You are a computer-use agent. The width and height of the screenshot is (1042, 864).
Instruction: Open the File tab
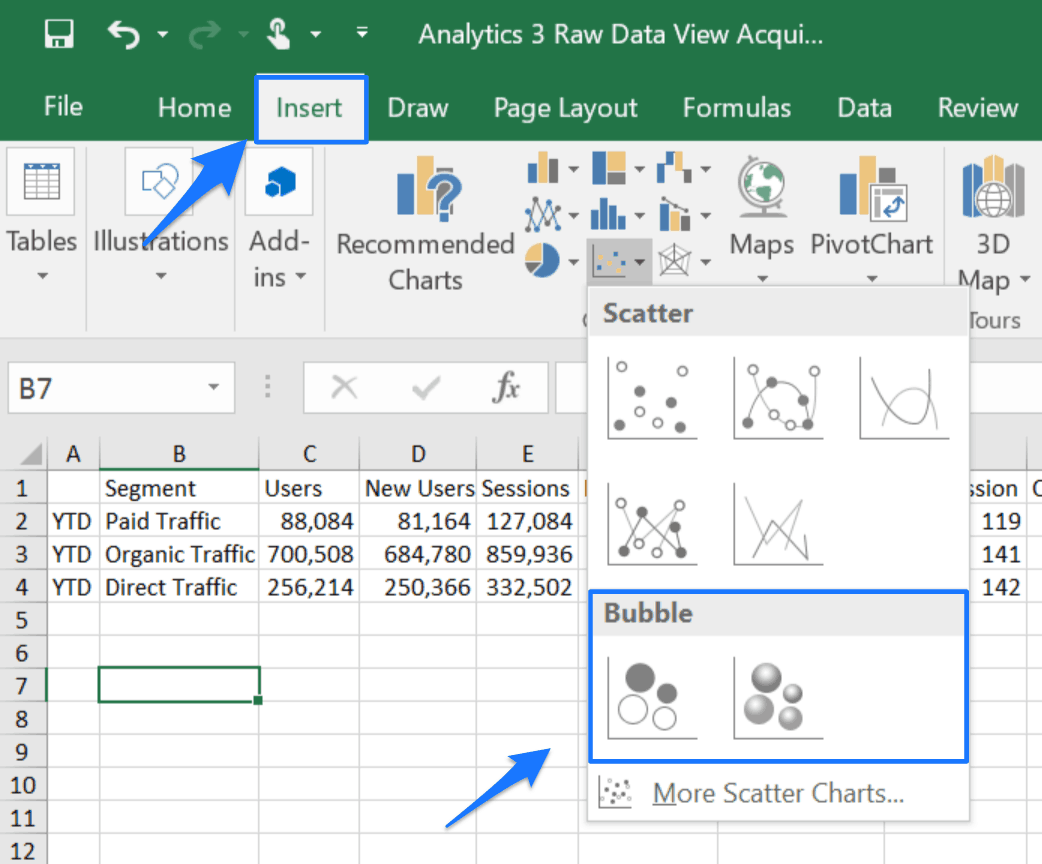(x=63, y=106)
